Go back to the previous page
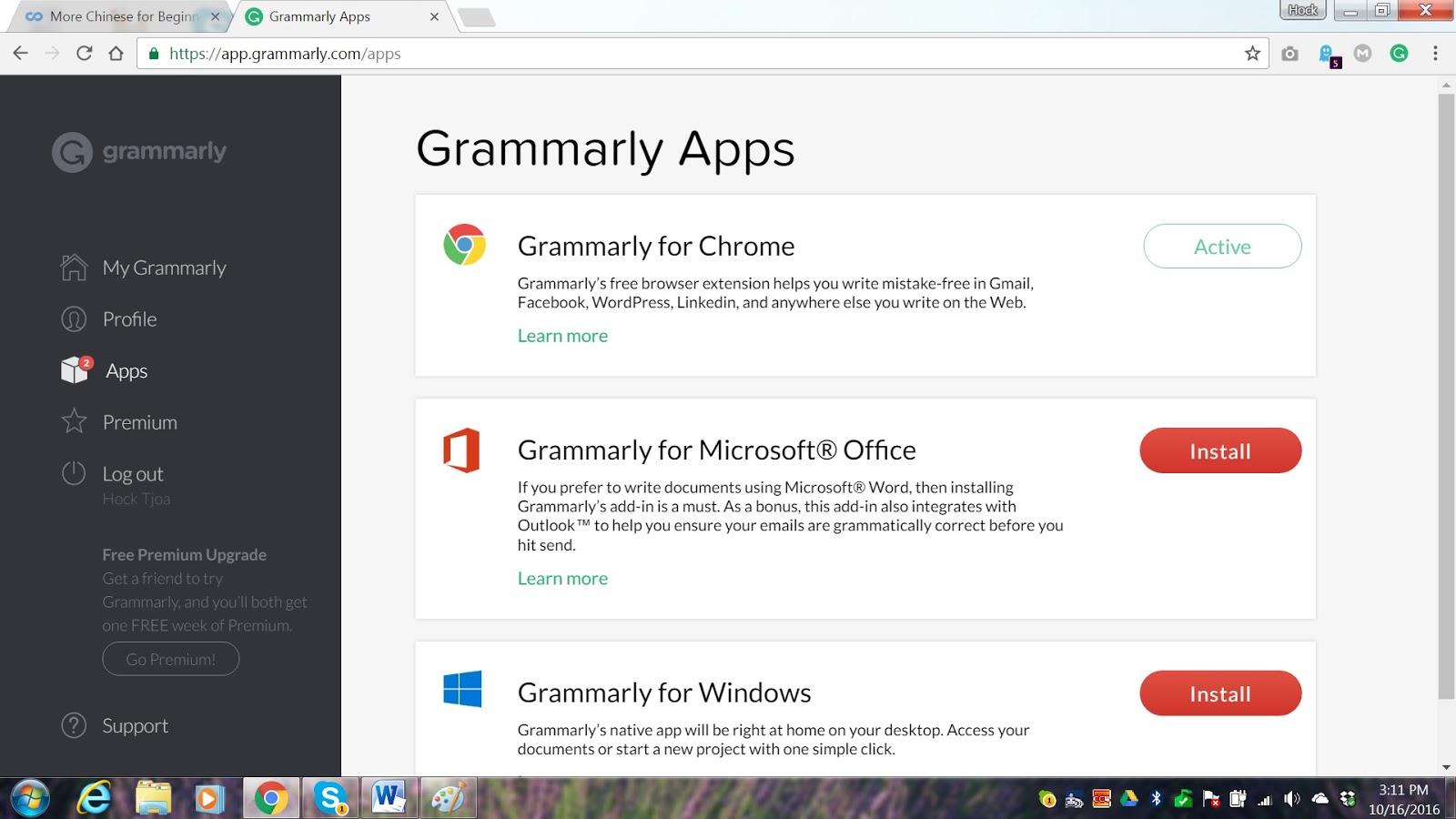This screenshot has height=819, width=1456. point(20,53)
